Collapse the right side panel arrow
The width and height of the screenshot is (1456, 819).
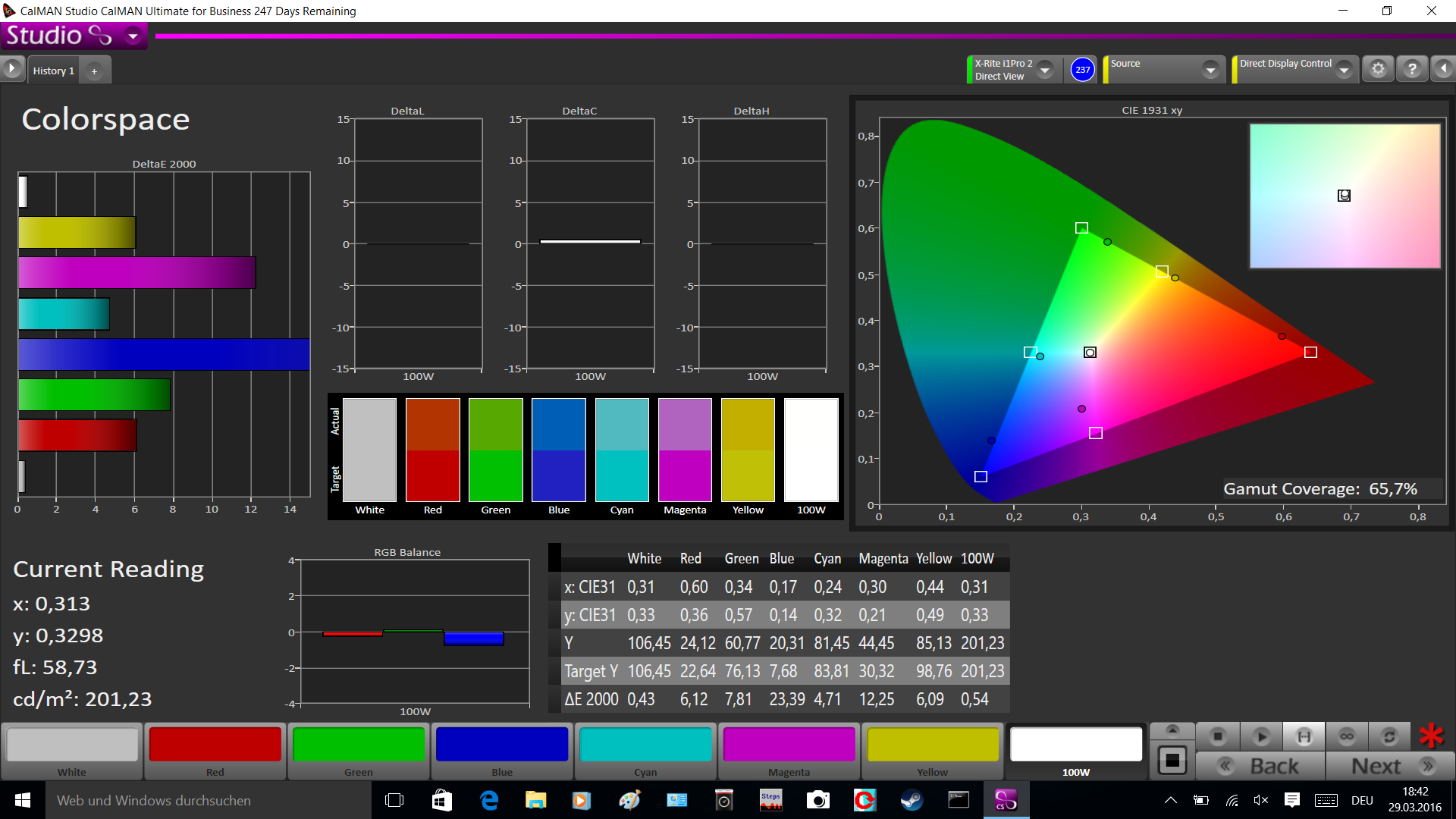pyautogui.click(x=1443, y=69)
